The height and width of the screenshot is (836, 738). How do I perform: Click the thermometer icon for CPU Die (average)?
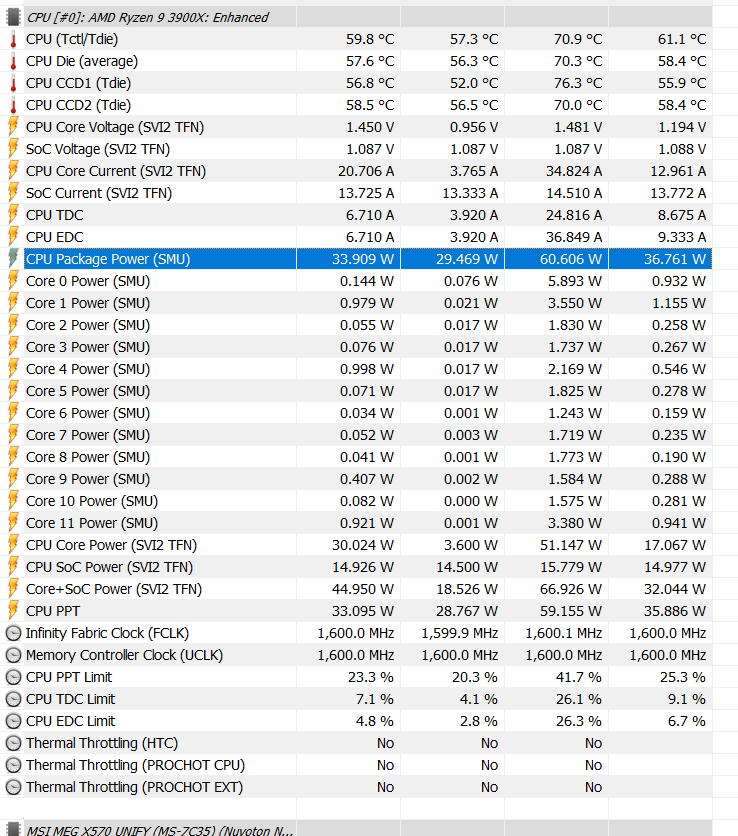pyautogui.click(x=13, y=61)
